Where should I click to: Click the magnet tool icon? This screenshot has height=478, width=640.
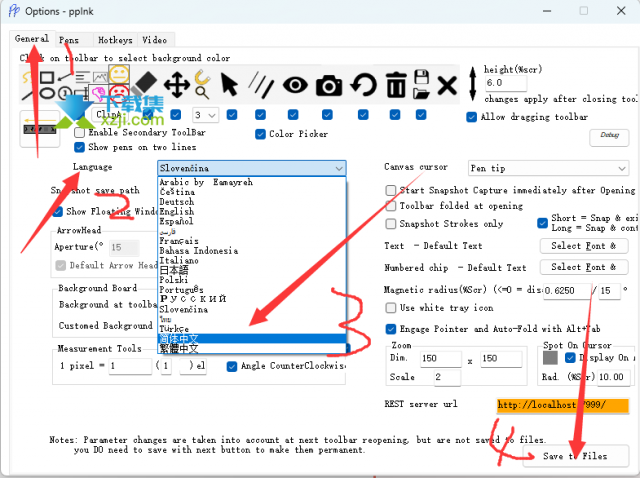tap(202, 76)
